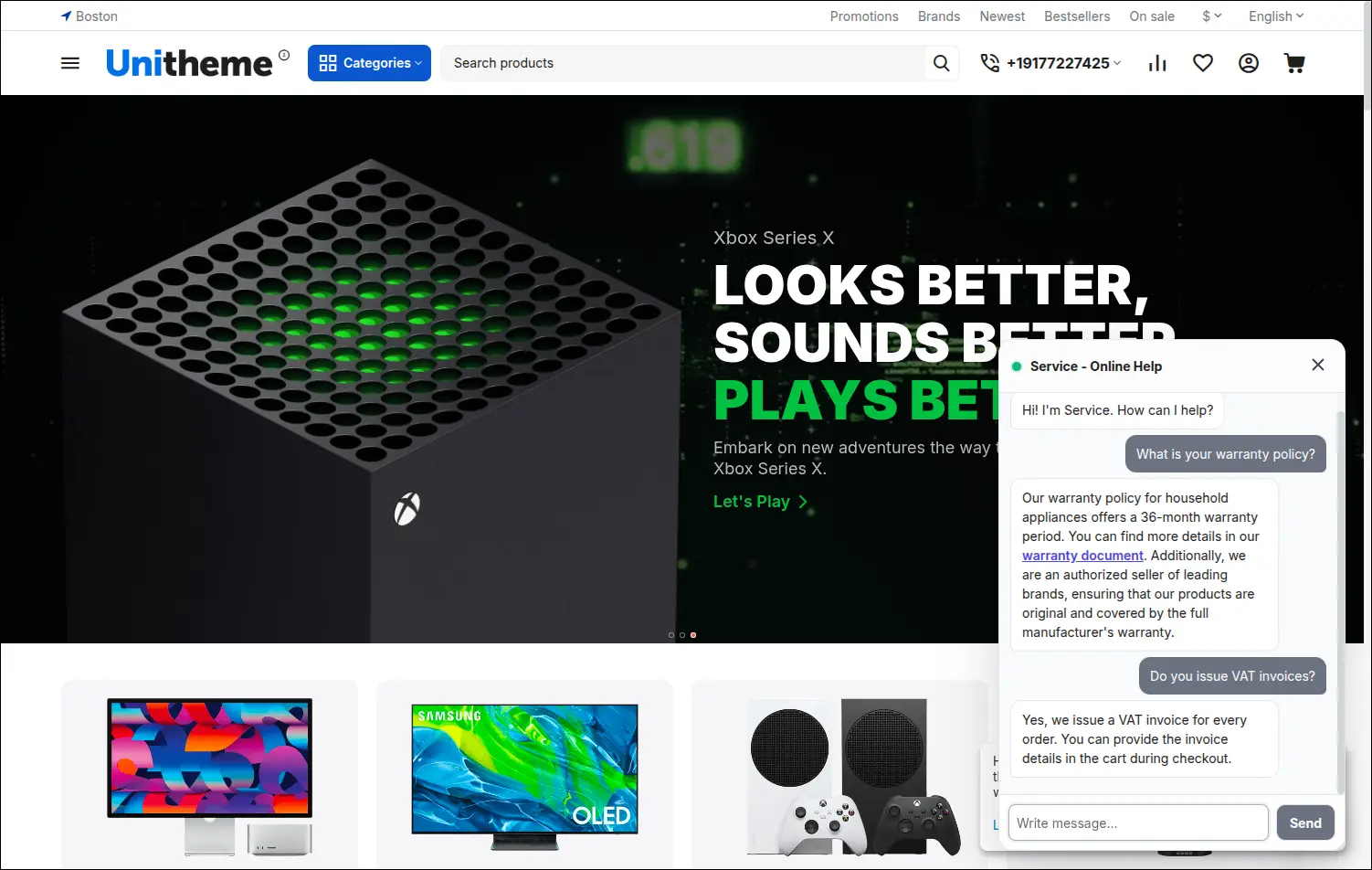Open the hamburger menu icon
The height and width of the screenshot is (870, 1372).
(x=70, y=63)
